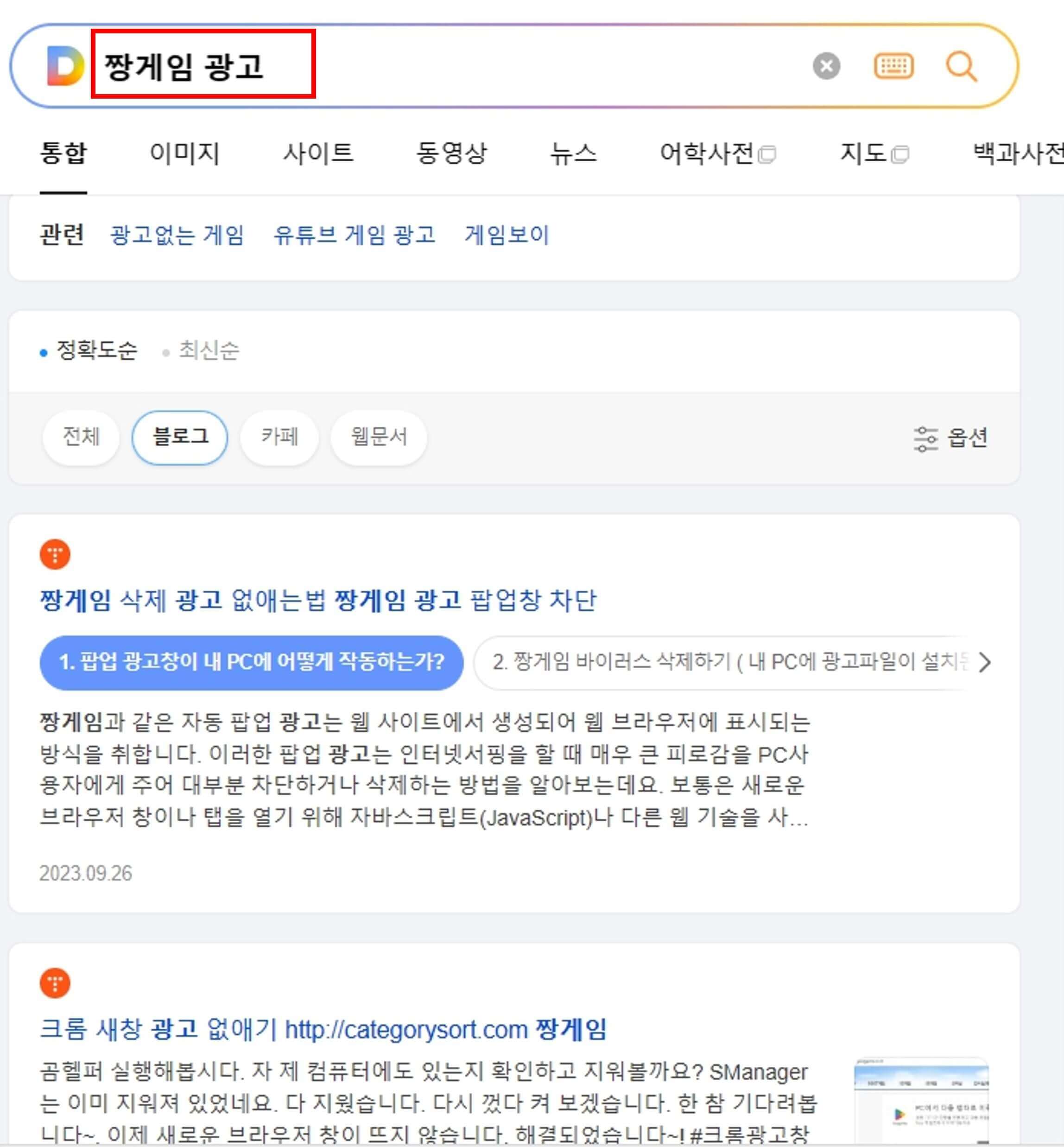Image resolution: width=1064 pixels, height=1147 pixels.
Task: Open the 뉴스 tab
Action: click(573, 153)
